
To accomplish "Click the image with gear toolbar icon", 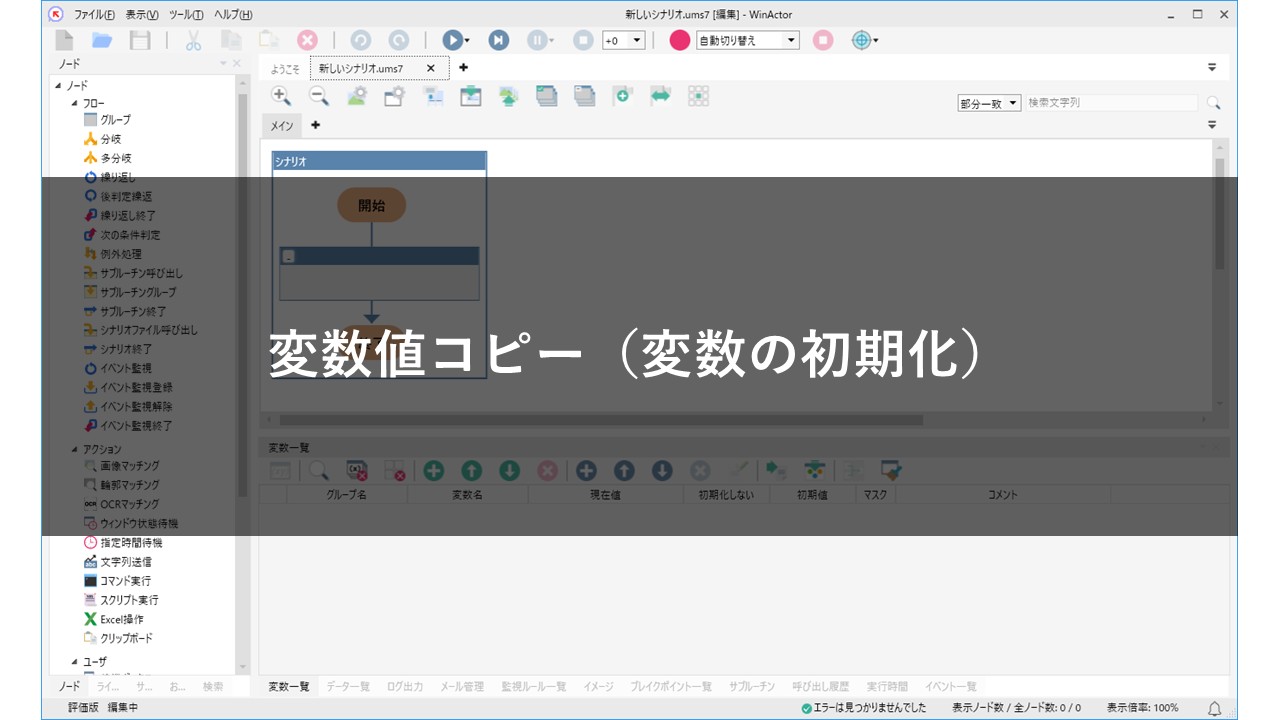I will (357, 96).
